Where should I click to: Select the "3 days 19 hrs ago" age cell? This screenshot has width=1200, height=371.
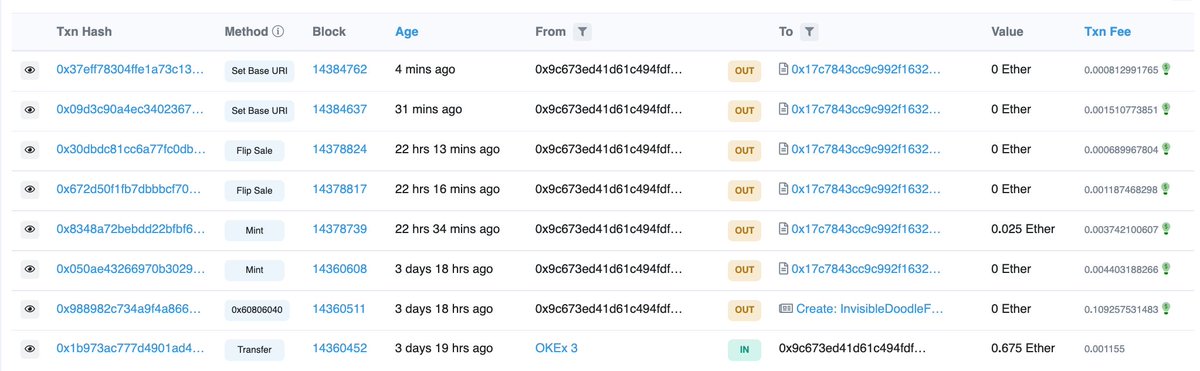click(x=444, y=349)
